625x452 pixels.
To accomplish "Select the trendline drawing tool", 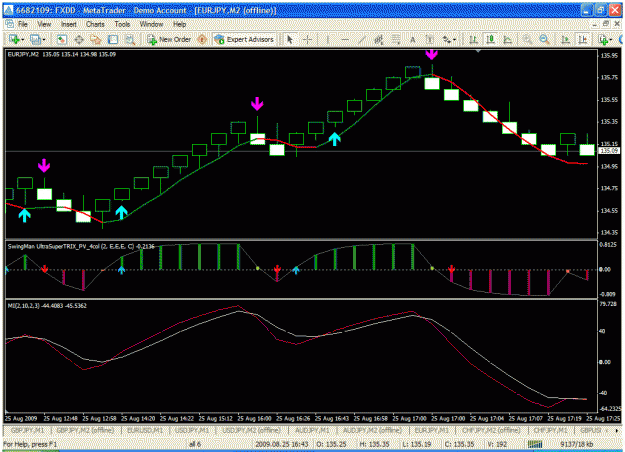I will [x=362, y=39].
